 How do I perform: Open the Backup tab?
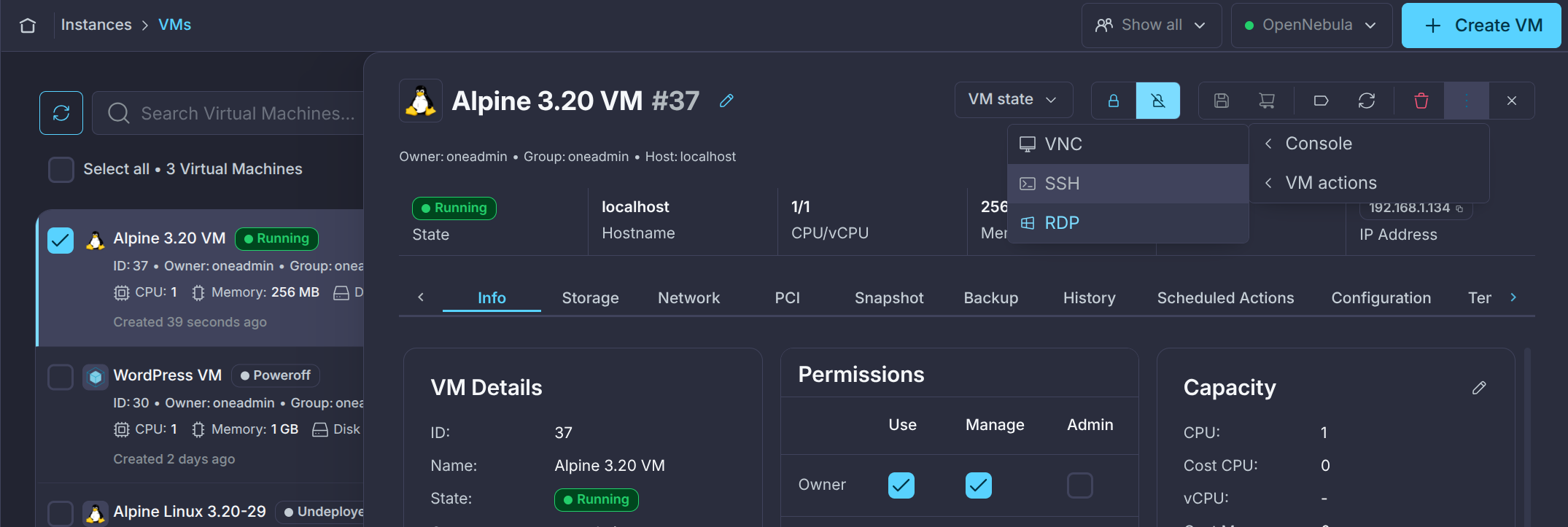point(991,298)
